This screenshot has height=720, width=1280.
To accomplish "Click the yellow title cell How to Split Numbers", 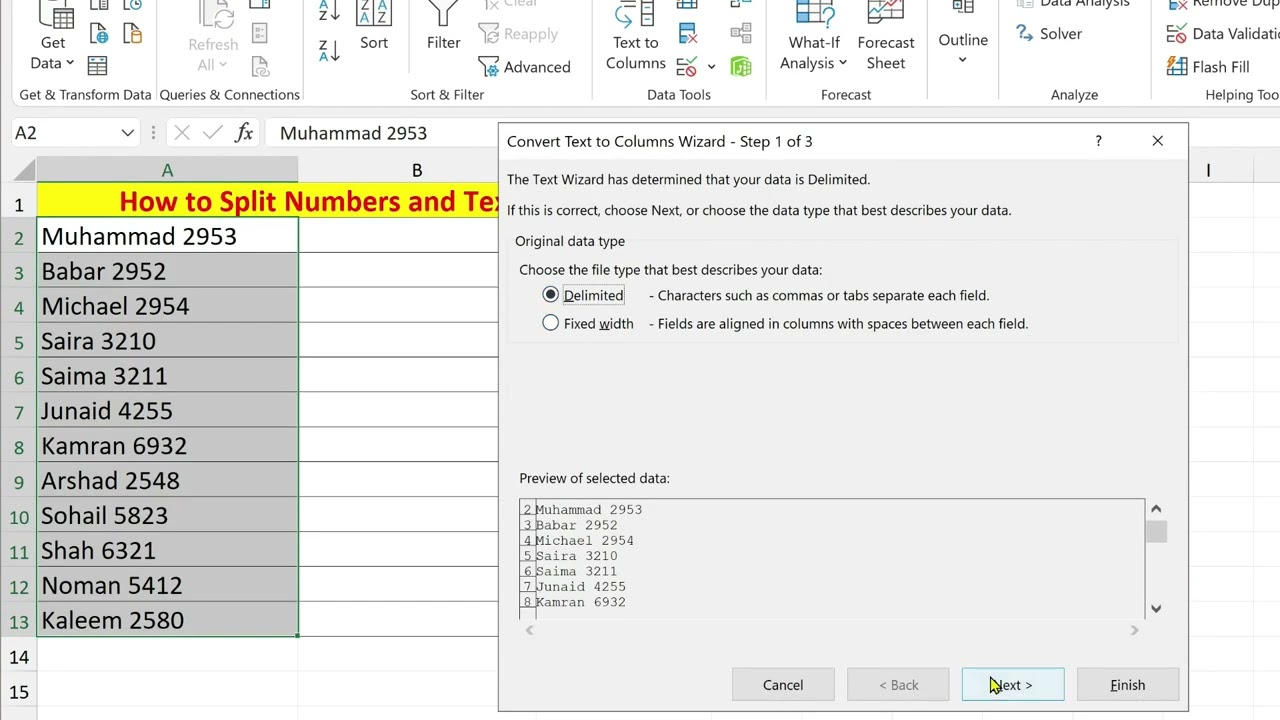I will (x=268, y=201).
